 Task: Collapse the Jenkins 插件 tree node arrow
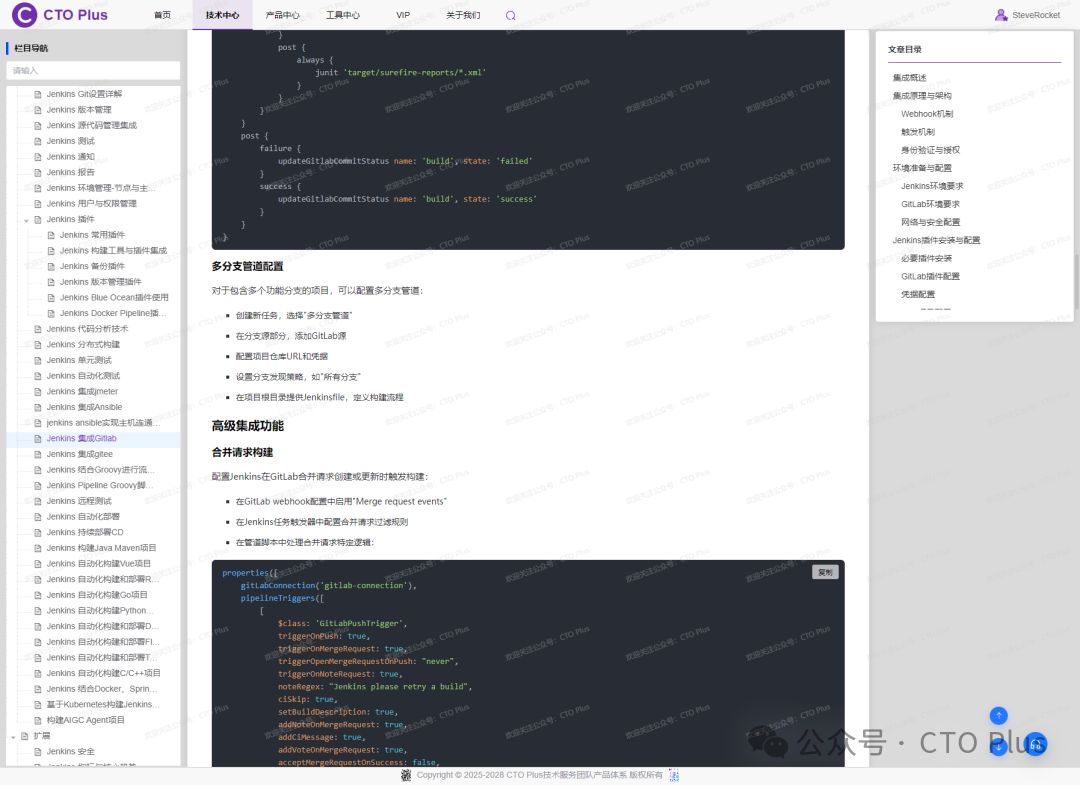click(26, 220)
